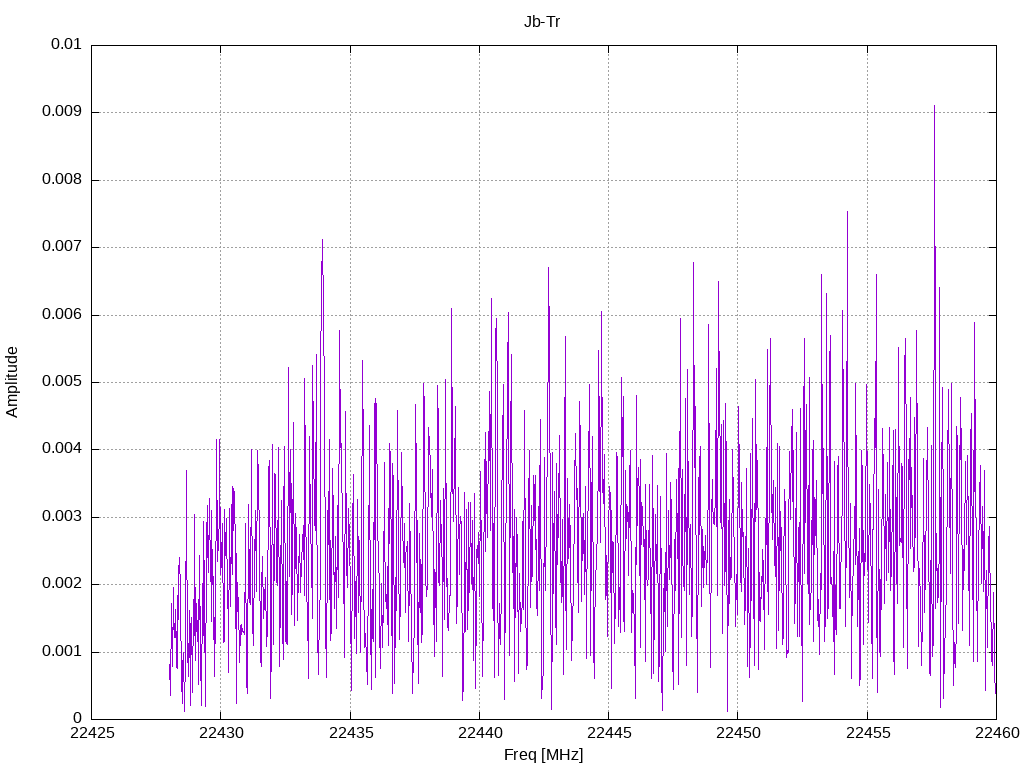The width and height of the screenshot is (1024, 768).
Task: Click the 'Freq [MHz]' x-axis label
Action: (x=543, y=755)
